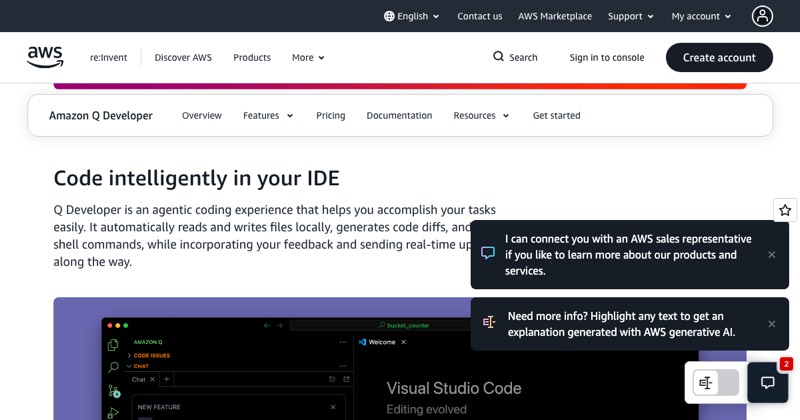Click the text-highlight icon in AI notification

click(x=489, y=322)
